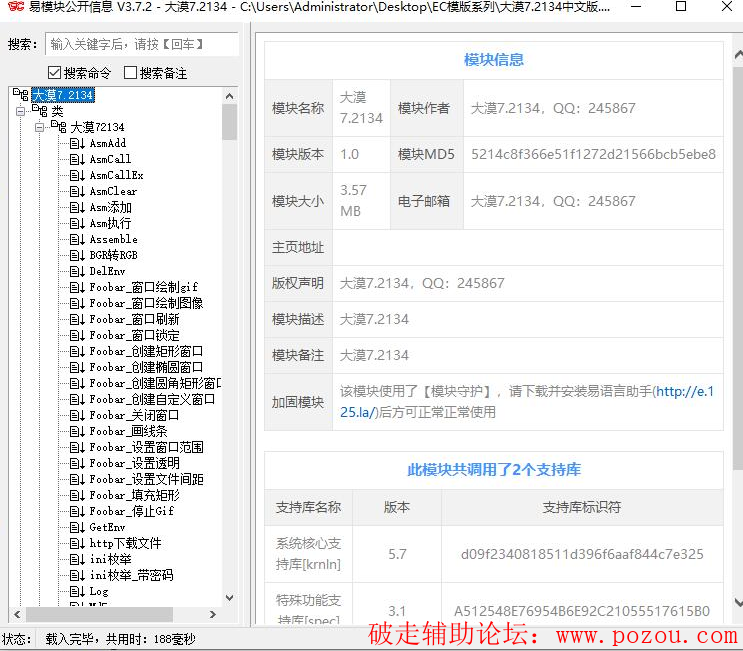Click the Foobar_窗口锁定 icon

pos(77,335)
